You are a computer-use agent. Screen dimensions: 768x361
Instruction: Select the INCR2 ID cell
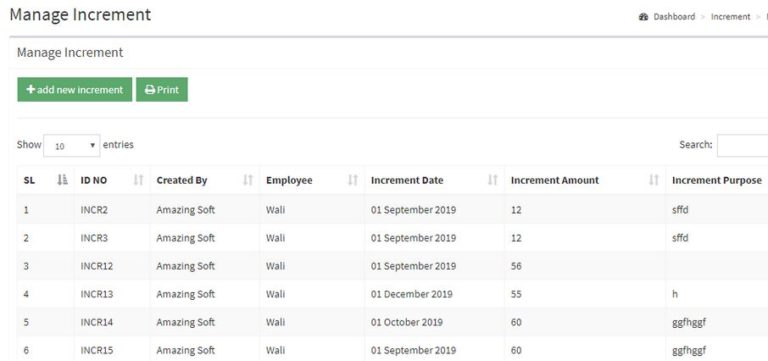pos(112,210)
